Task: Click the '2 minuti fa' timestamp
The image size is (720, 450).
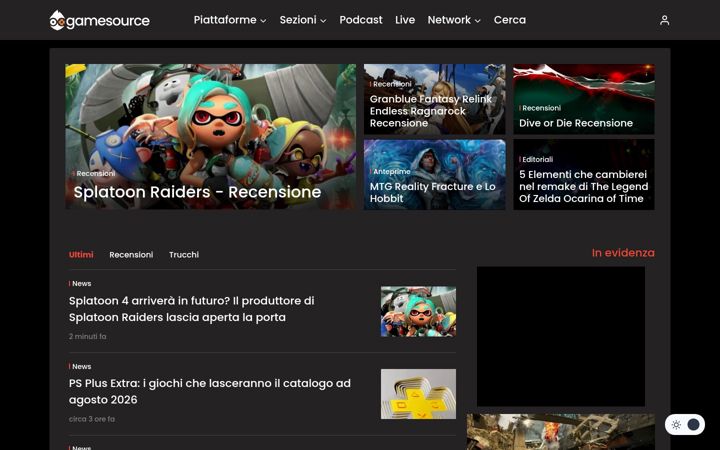Action: click(88, 336)
